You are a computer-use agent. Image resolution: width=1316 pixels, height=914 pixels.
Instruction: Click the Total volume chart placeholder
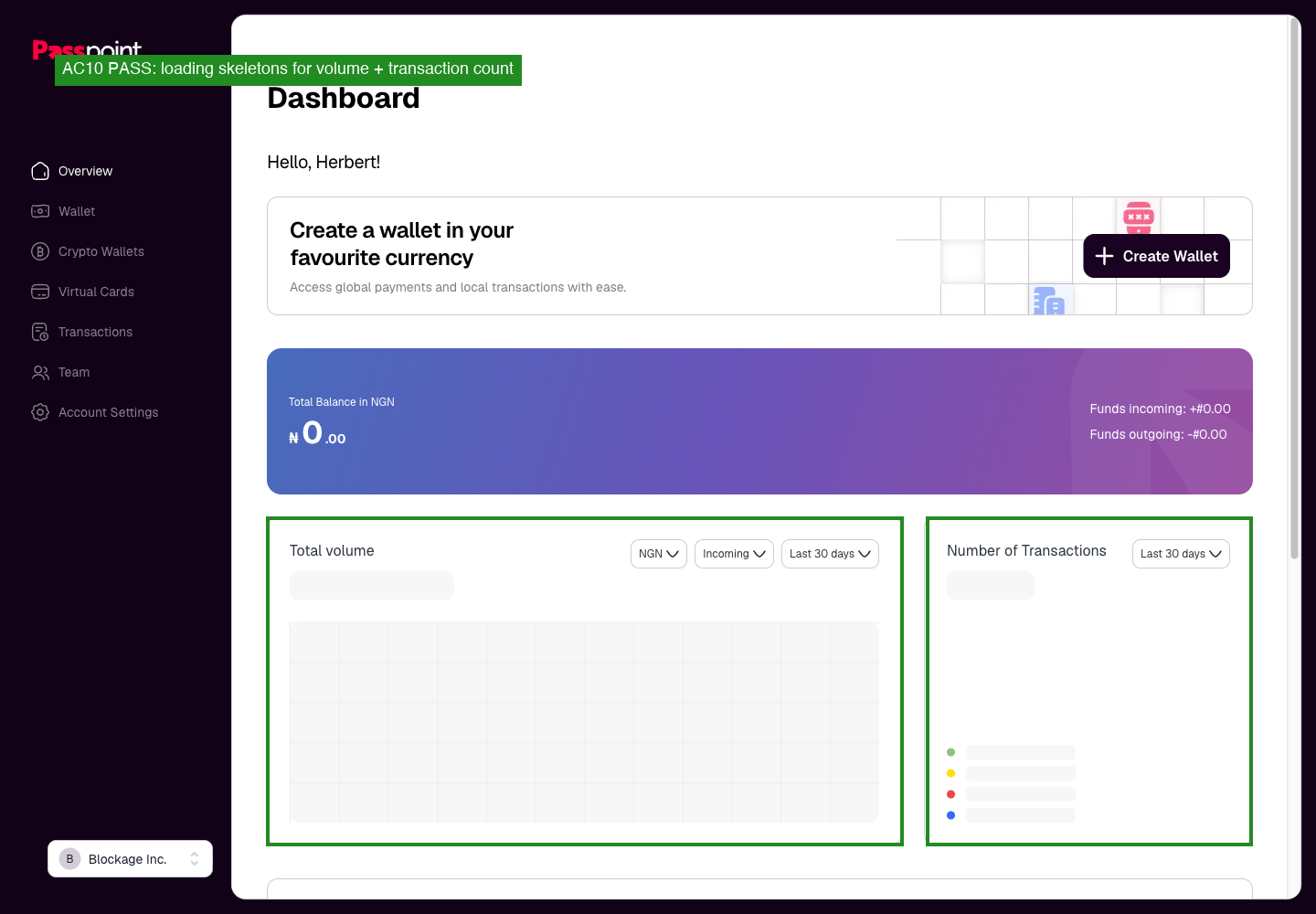tap(584, 722)
